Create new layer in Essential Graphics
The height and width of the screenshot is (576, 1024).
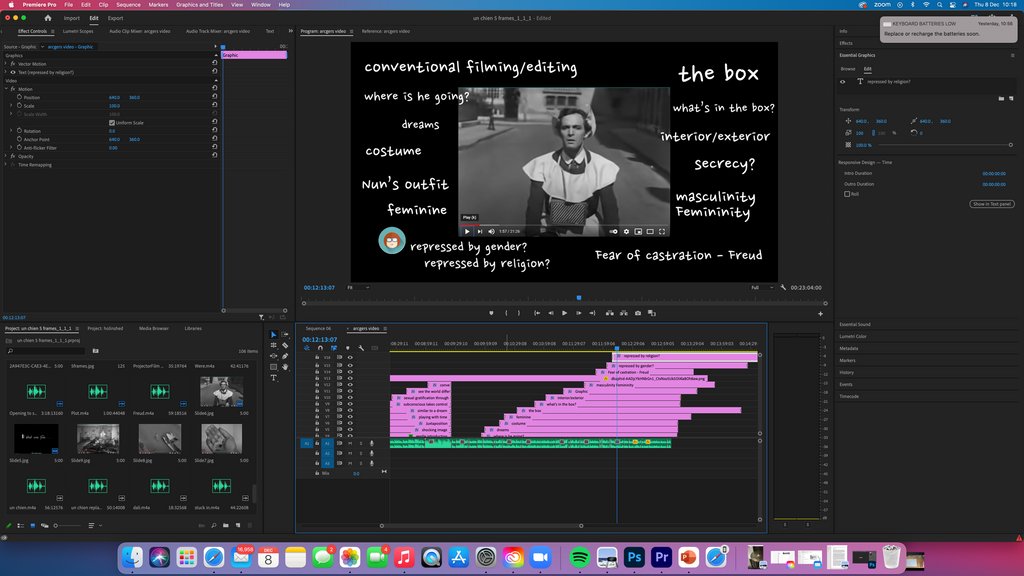pos(1012,99)
